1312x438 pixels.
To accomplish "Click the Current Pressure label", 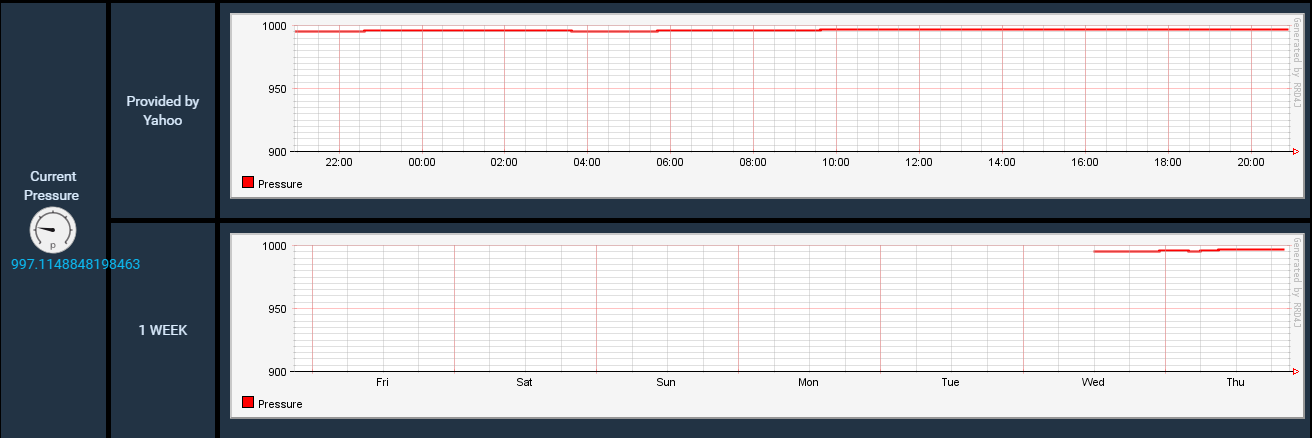I will [52, 185].
